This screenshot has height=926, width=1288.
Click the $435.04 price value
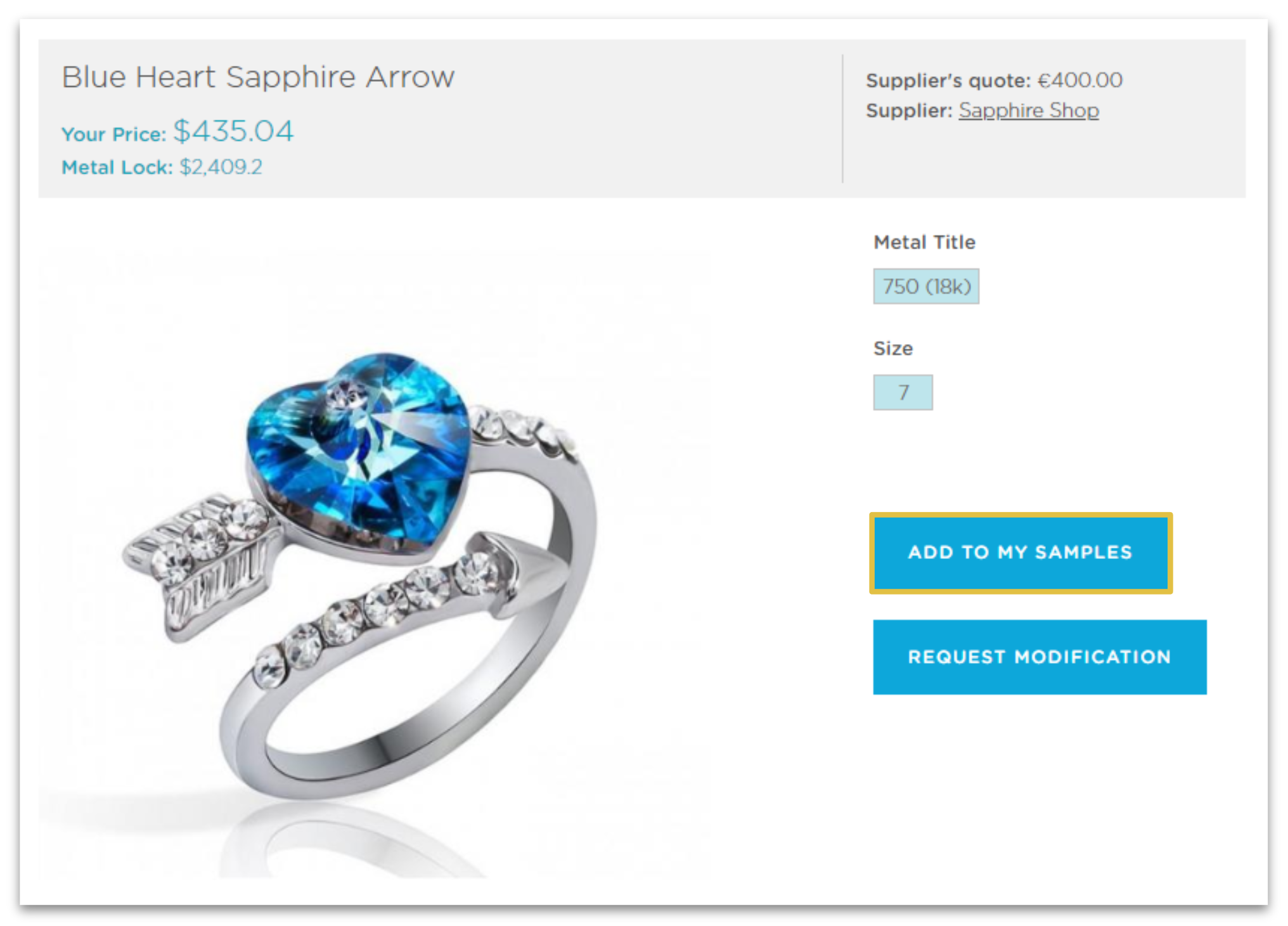(233, 131)
